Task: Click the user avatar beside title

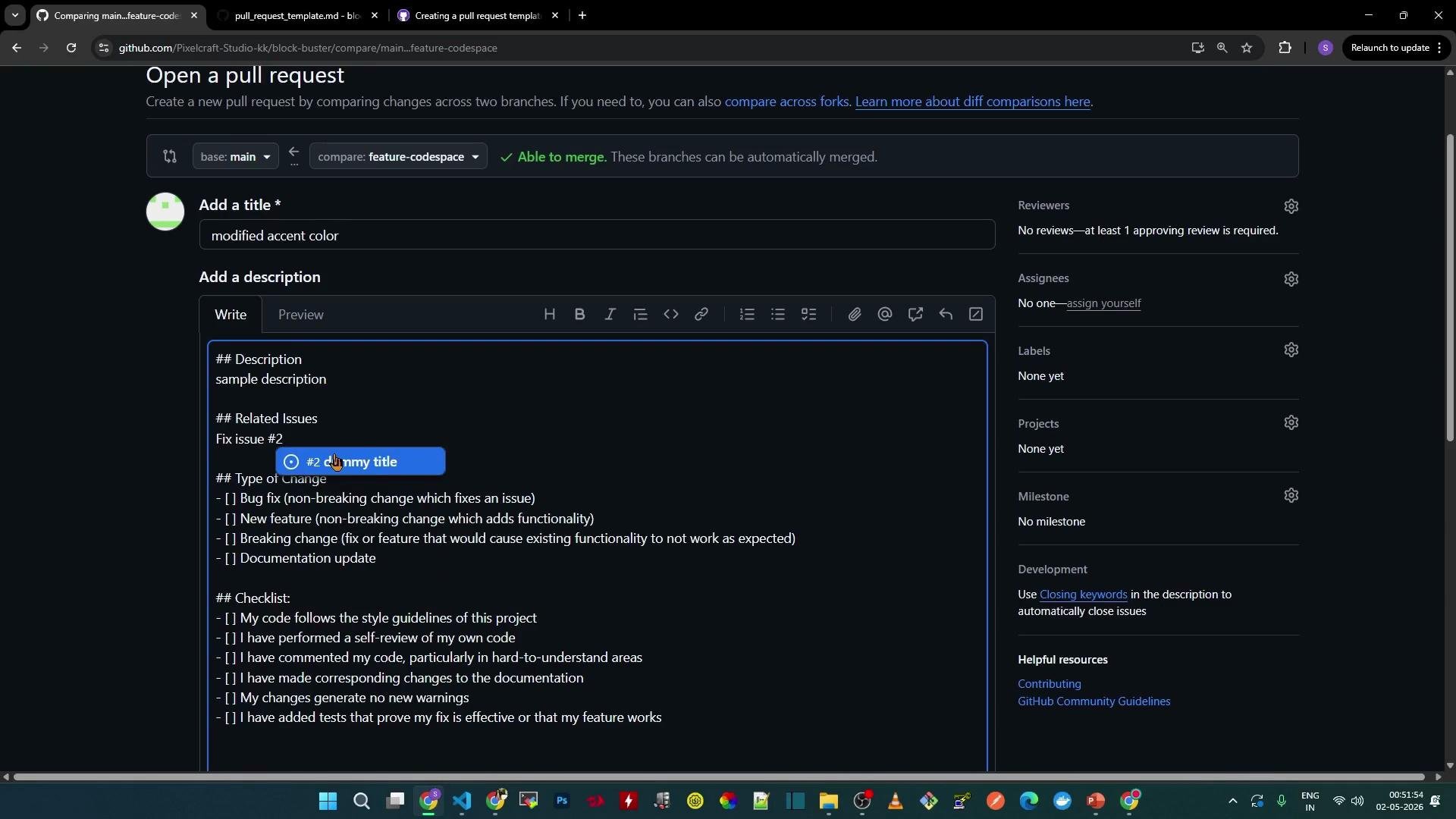Action: point(165,212)
